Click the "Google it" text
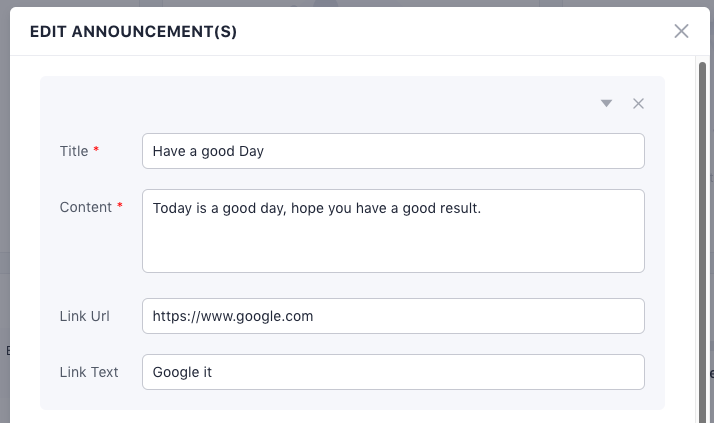Screen dimensions: 714x423 [x=183, y=372]
